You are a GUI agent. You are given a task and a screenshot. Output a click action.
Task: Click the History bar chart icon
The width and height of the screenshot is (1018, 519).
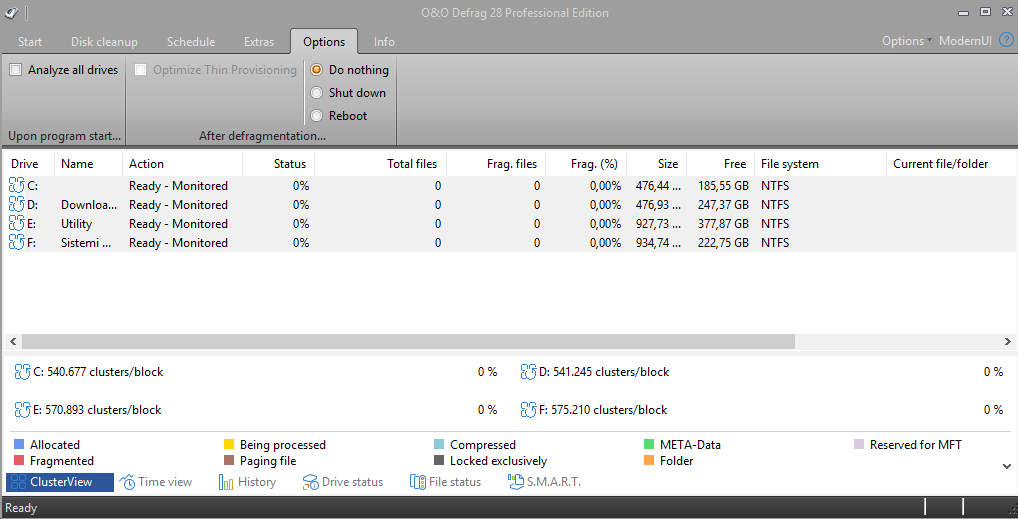point(226,482)
